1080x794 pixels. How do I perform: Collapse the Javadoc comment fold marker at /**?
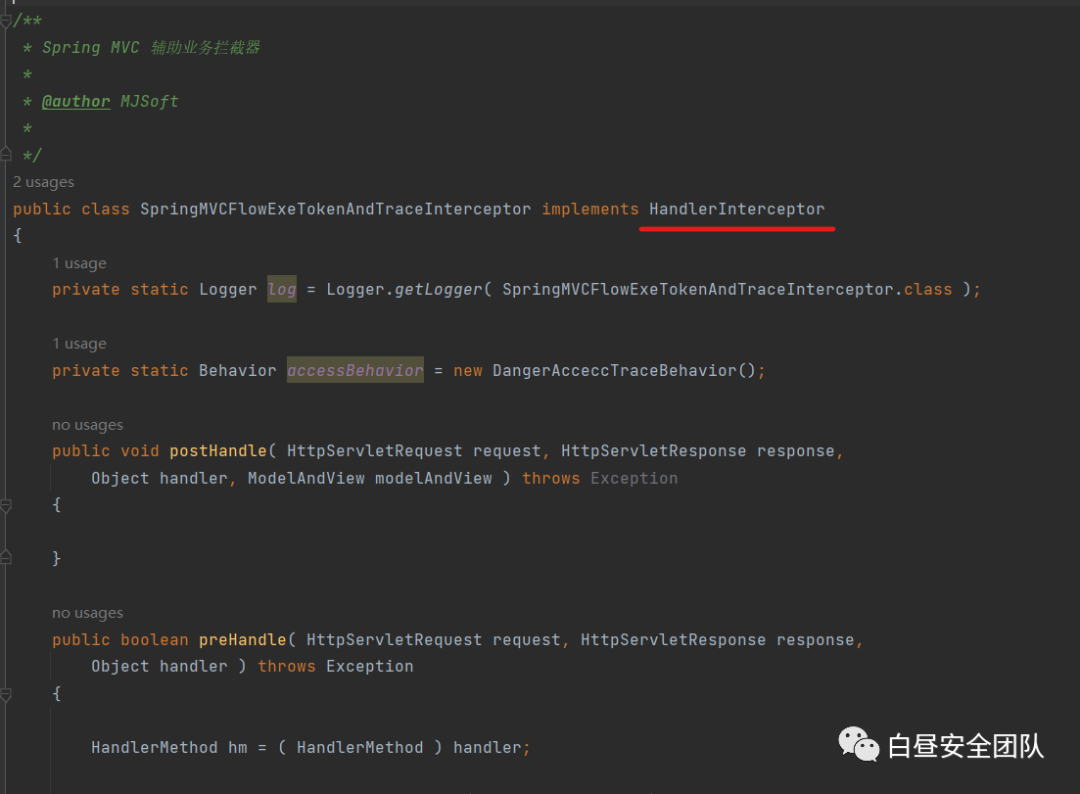click(6, 21)
